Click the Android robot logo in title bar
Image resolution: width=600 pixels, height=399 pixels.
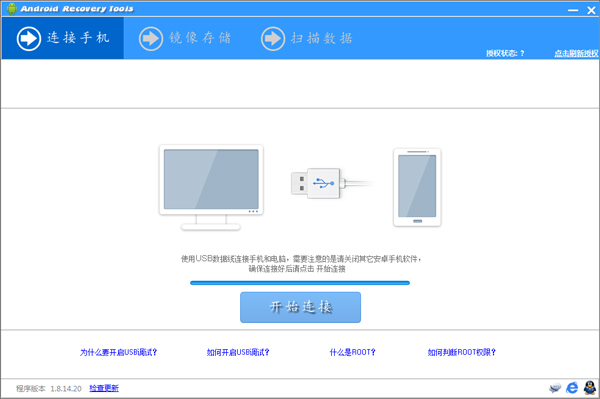pos(12,8)
